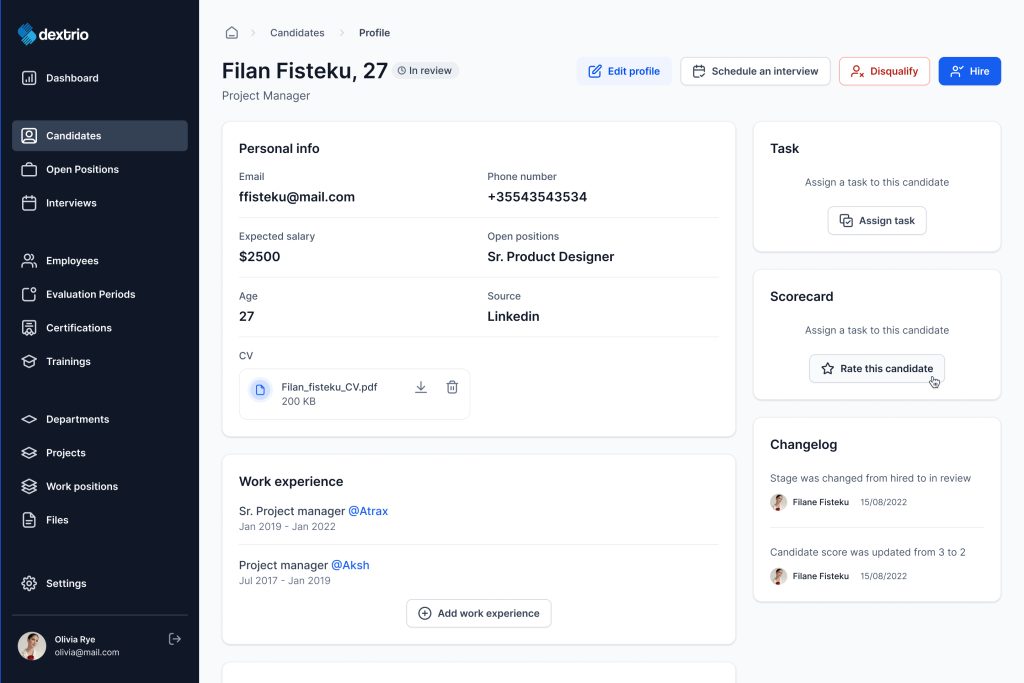1024x683 pixels.
Task: Open Settings from the sidebar
Action: (x=66, y=583)
